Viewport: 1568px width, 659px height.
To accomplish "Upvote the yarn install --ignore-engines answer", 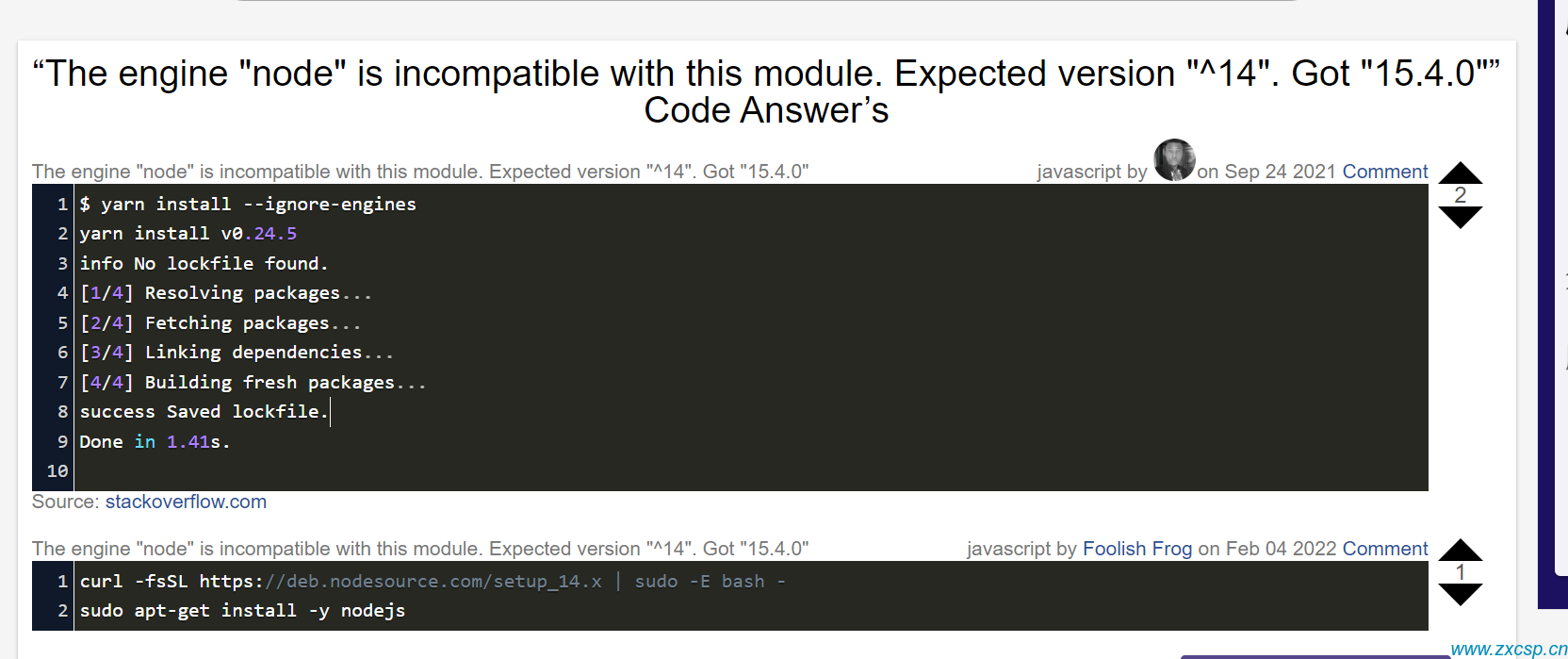I will [1460, 173].
